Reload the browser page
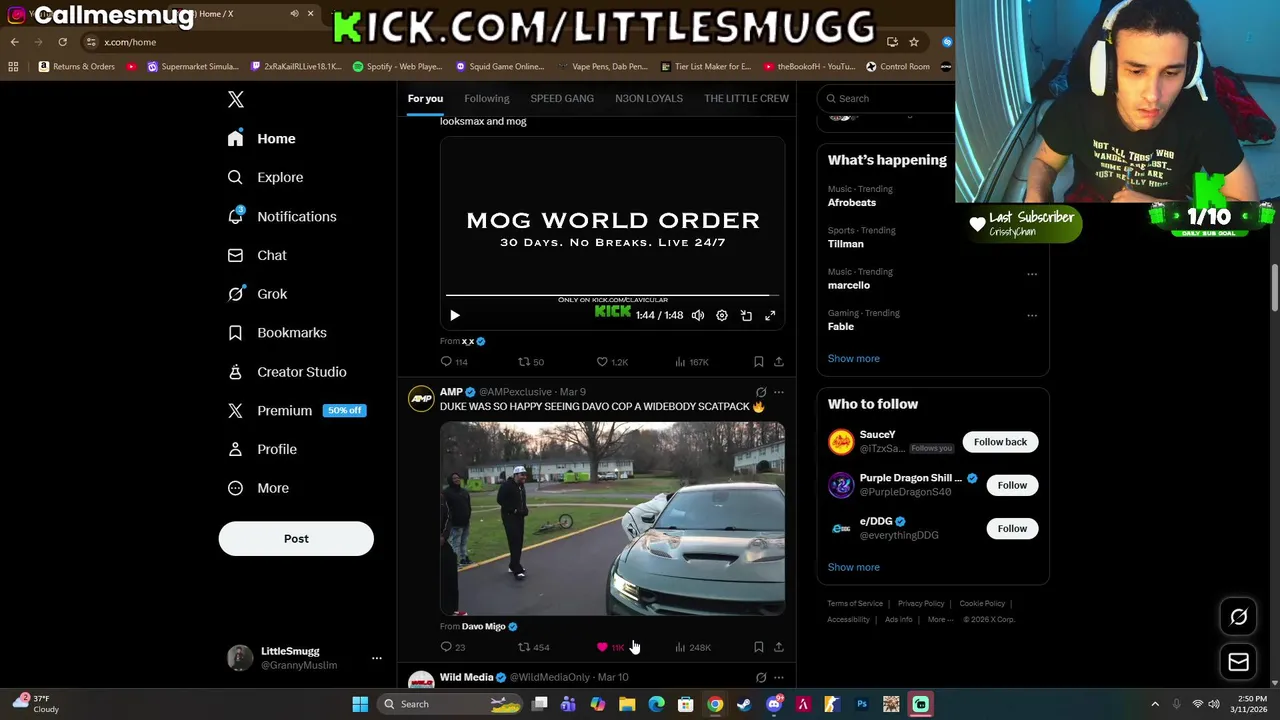Screen dimensions: 1280x720 [x=62, y=42]
